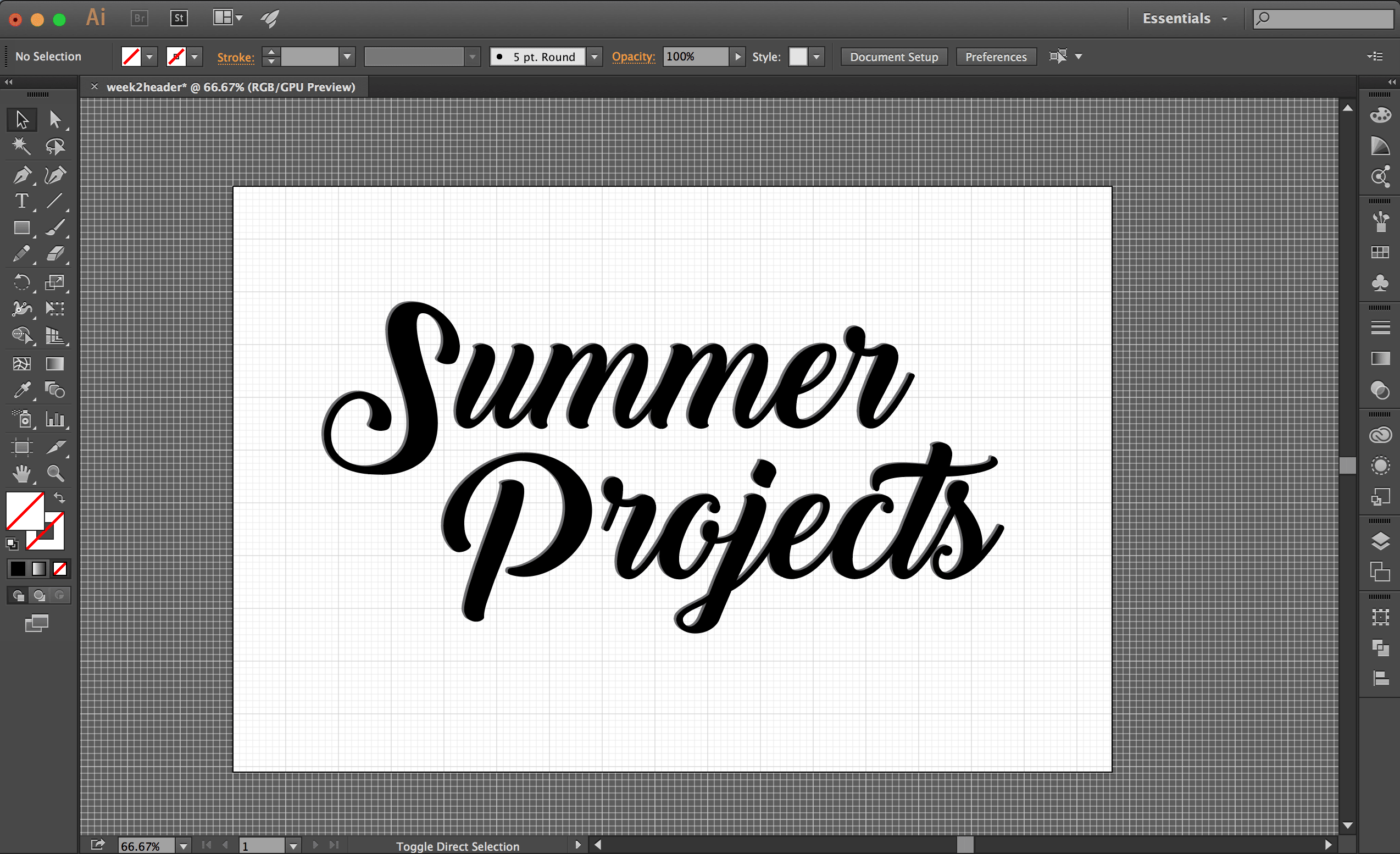1400x854 pixels.
Task: Switch to Draw Behind mode
Action: point(38,595)
